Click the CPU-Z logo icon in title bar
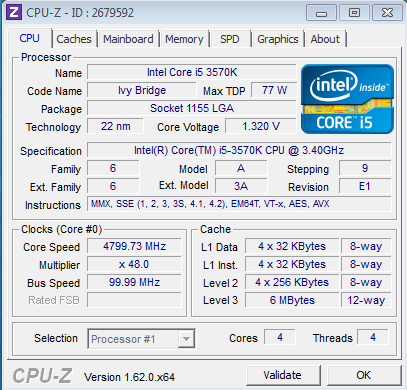This screenshot has width=407, height=390. pyautogui.click(x=14, y=13)
